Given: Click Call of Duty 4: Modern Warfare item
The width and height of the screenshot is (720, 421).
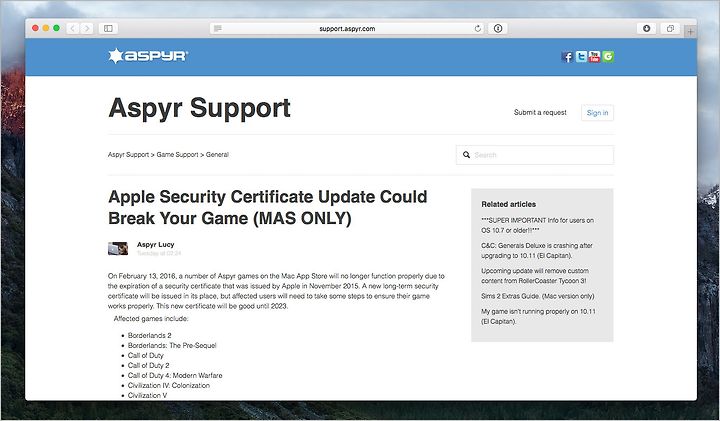Looking at the screenshot, I should 175,375.
